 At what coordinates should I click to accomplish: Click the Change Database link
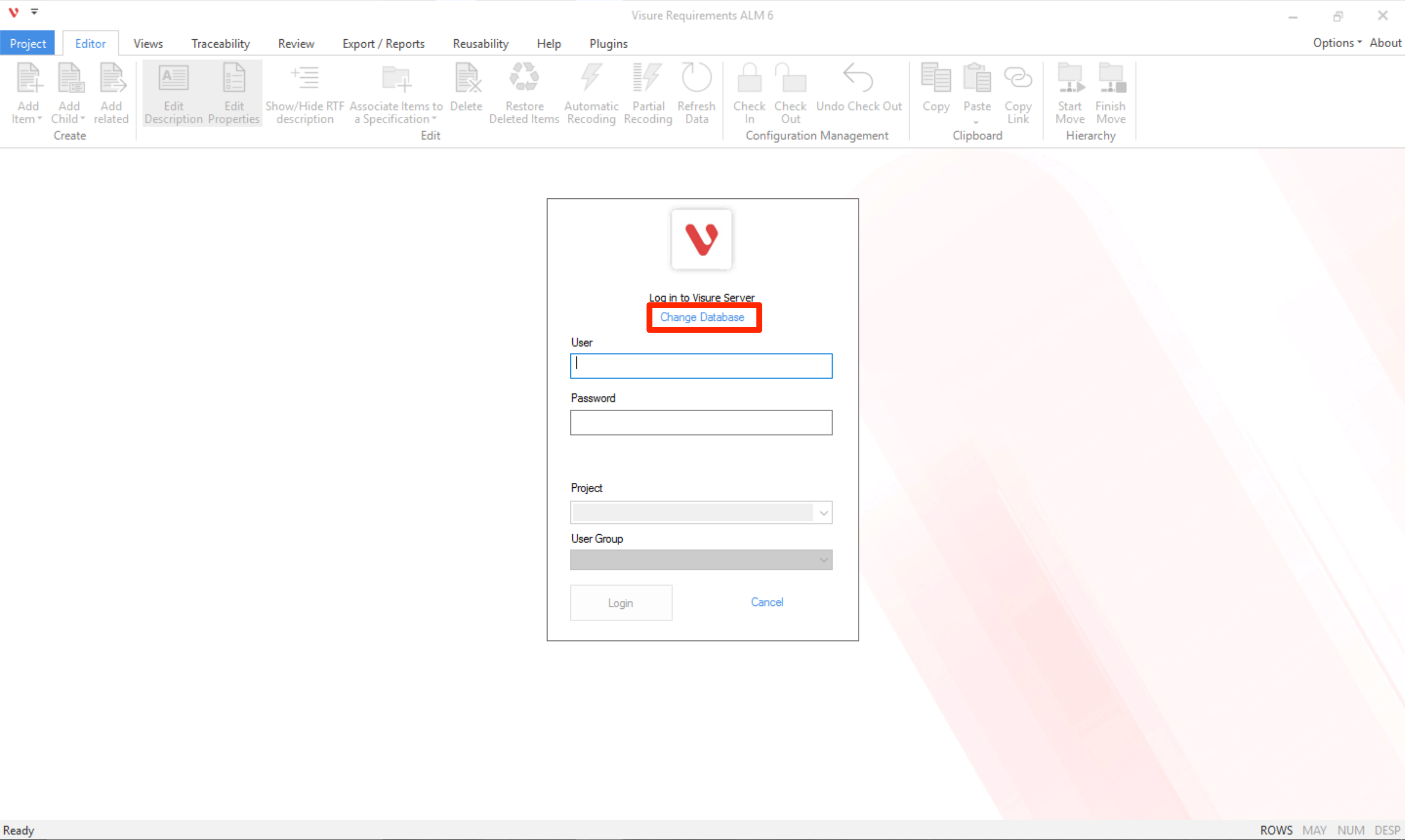pos(702,318)
